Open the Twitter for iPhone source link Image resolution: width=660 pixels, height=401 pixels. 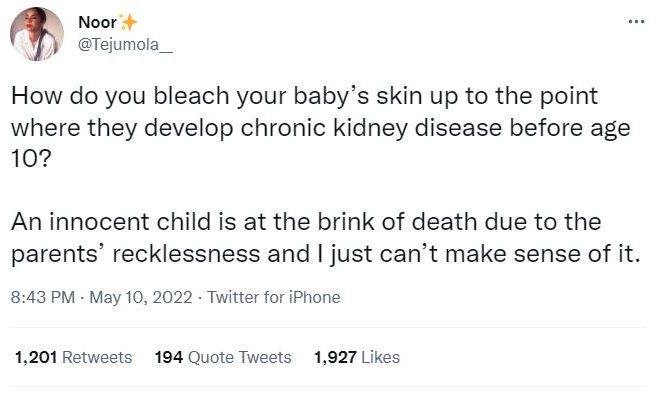pyautogui.click(x=273, y=297)
